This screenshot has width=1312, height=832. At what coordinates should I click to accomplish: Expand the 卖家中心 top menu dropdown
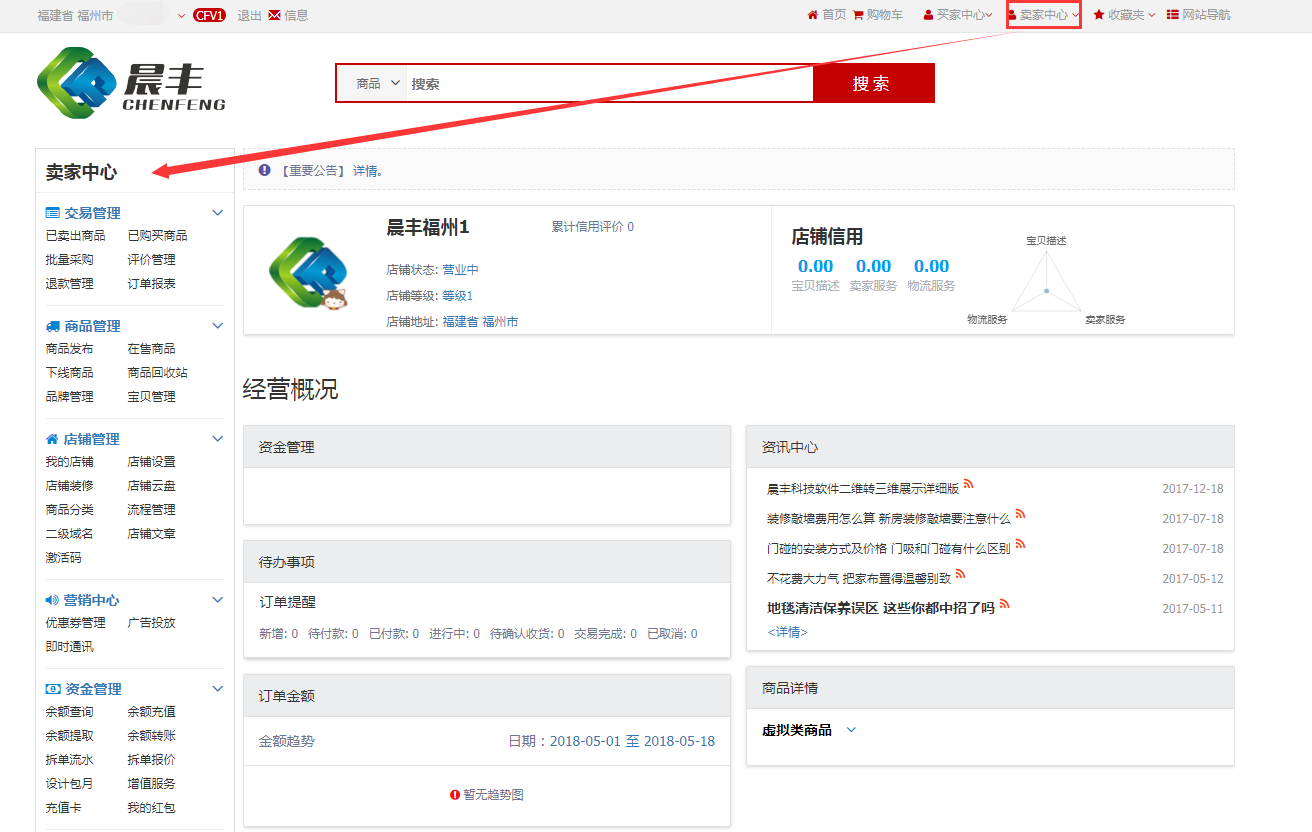(1044, 15)
